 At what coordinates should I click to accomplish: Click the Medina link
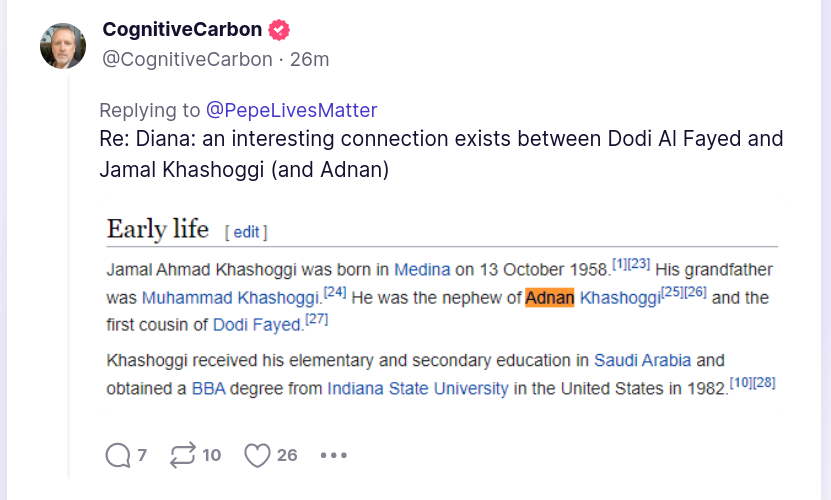[422, 269]
